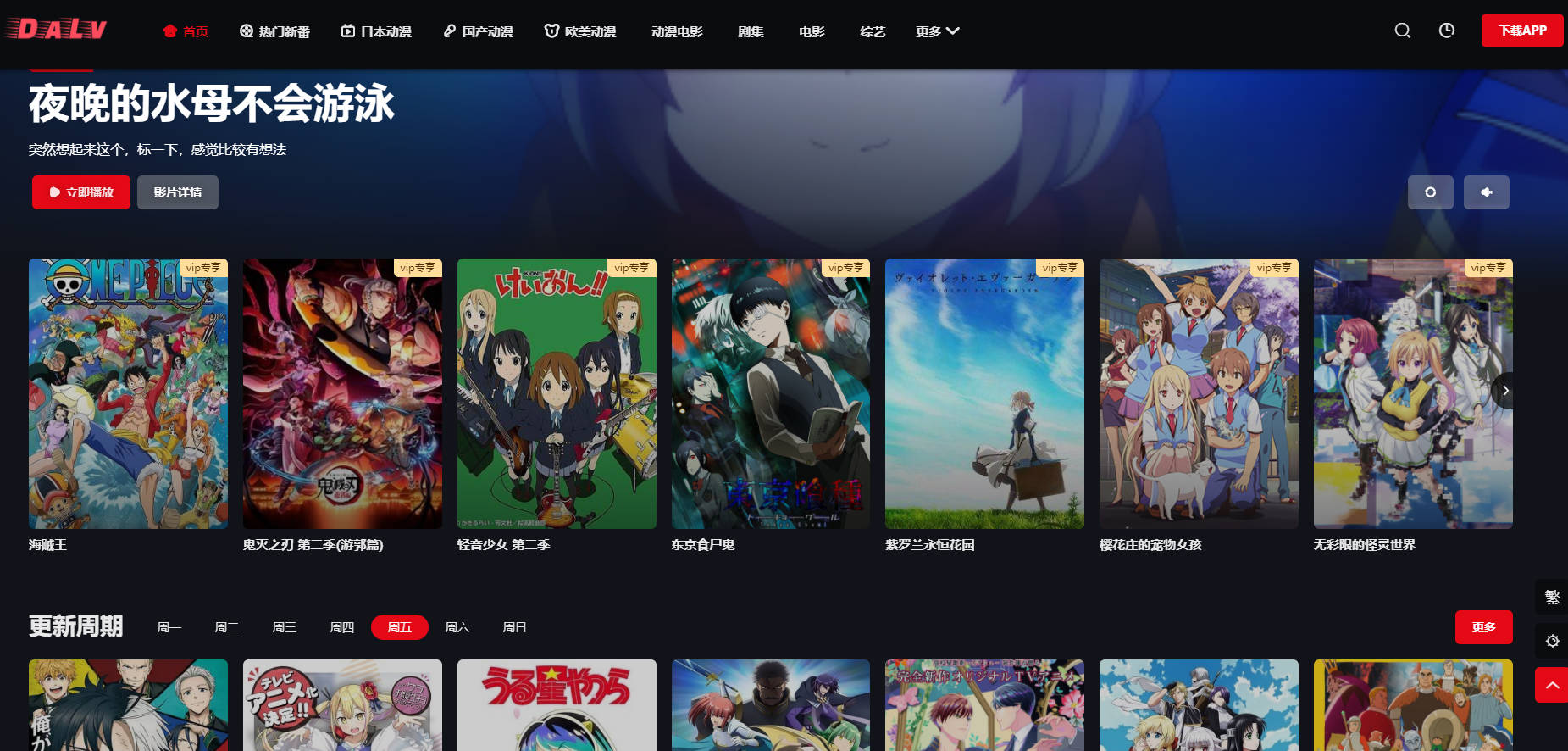Viewport: 1568px width, 751px height.
Task: Open the theme settings gear icon
Action: coord(1552,641)
